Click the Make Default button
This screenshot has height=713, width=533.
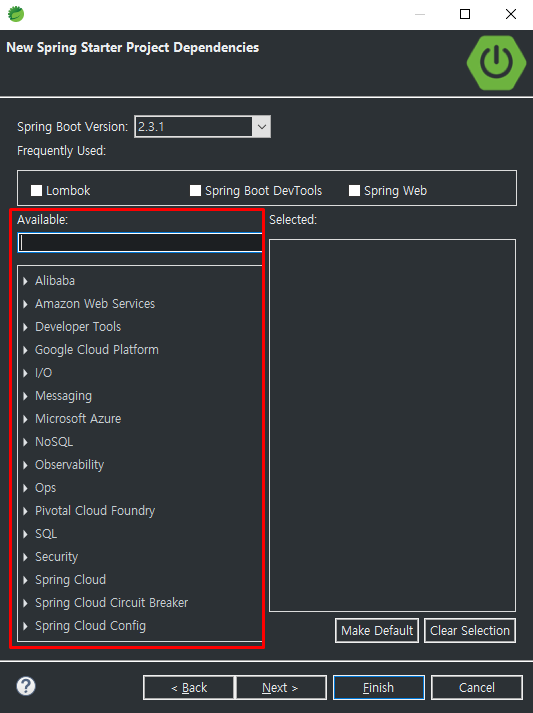pos(377,630)
